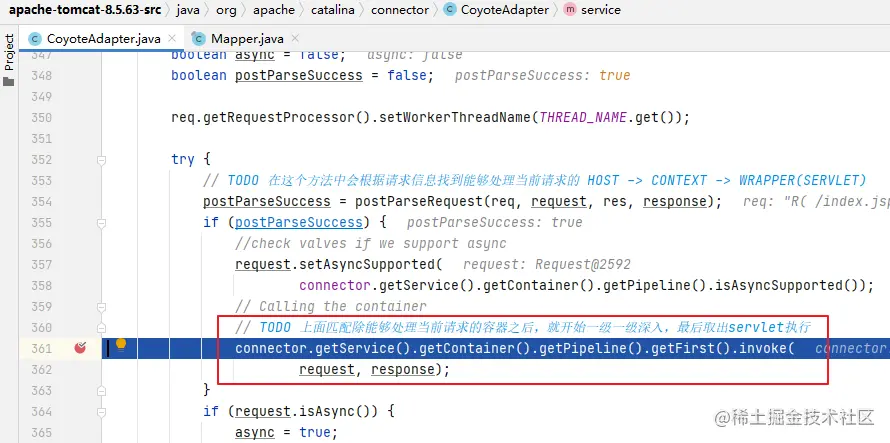Open the catalina breadcrumb folder
Screen dimensions: 890x443
333,10
